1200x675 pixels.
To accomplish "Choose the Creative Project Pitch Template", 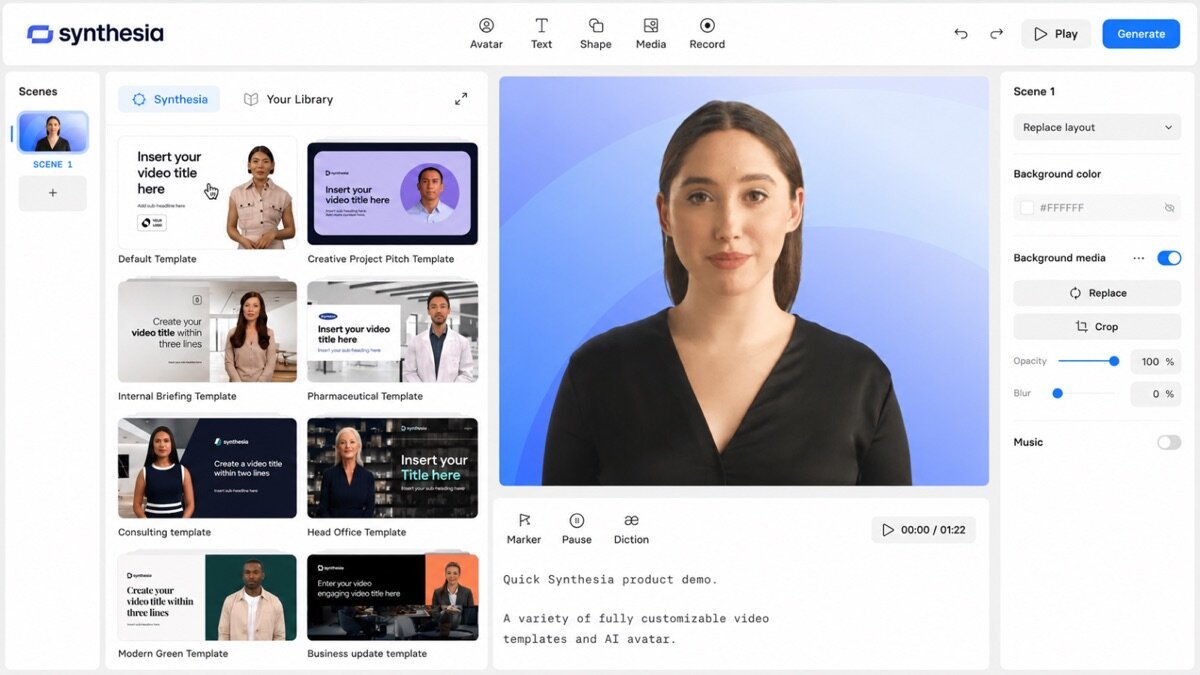I will pos(392,193).
